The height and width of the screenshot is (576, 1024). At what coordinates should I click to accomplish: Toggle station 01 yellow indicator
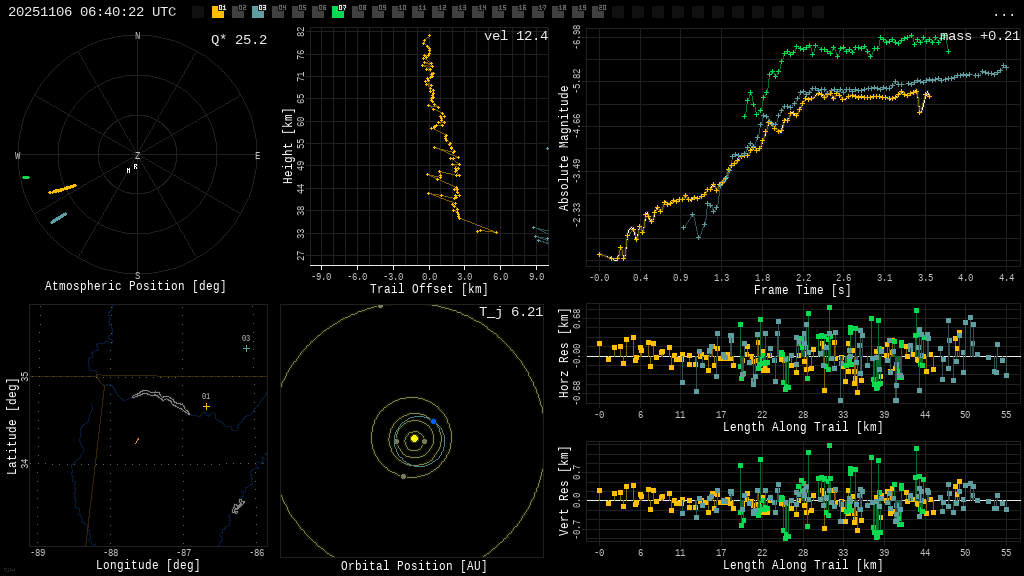point(218,12)
